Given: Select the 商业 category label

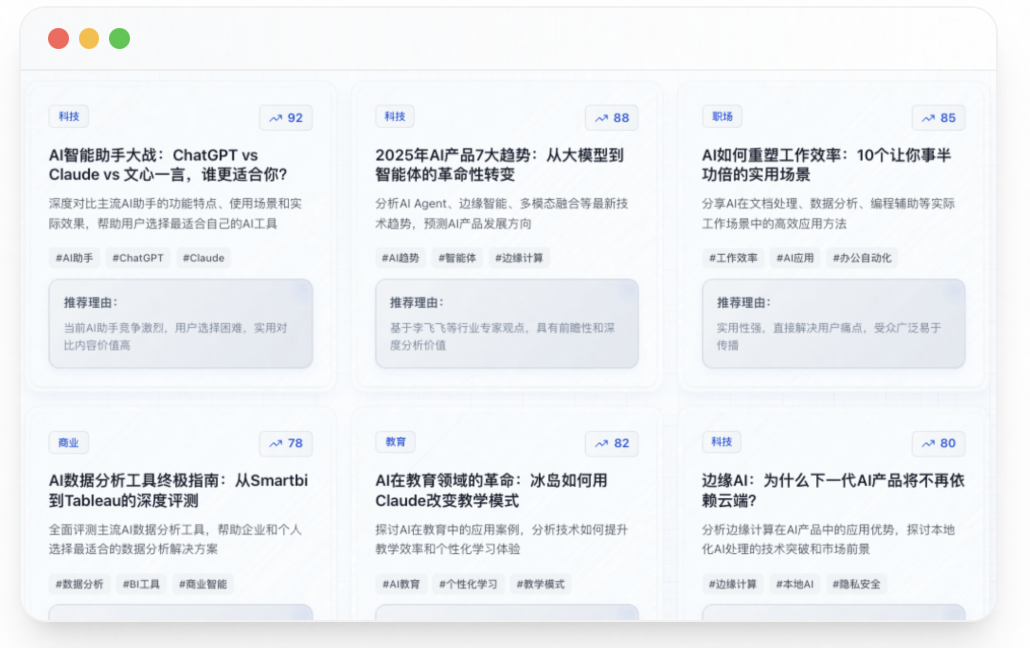Looking at the screenshot, I should pyautogui.click(x=69, y=443).
